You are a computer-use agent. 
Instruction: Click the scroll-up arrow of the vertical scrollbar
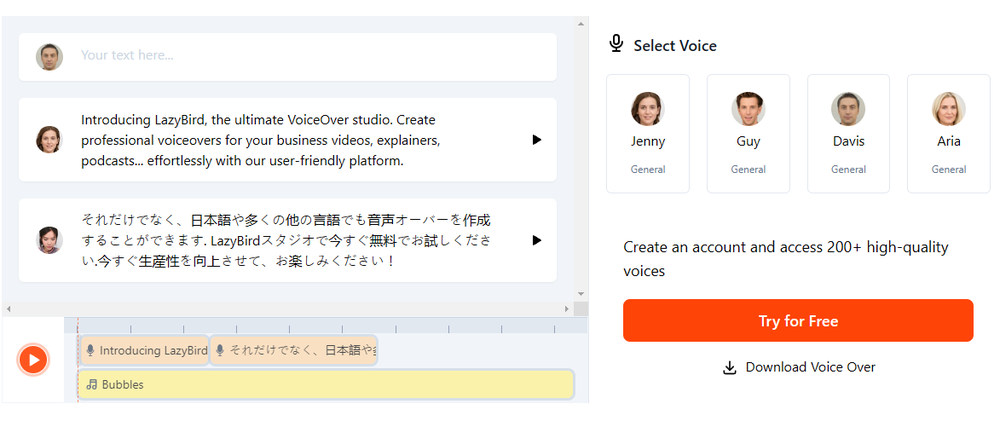pos(580,24)
